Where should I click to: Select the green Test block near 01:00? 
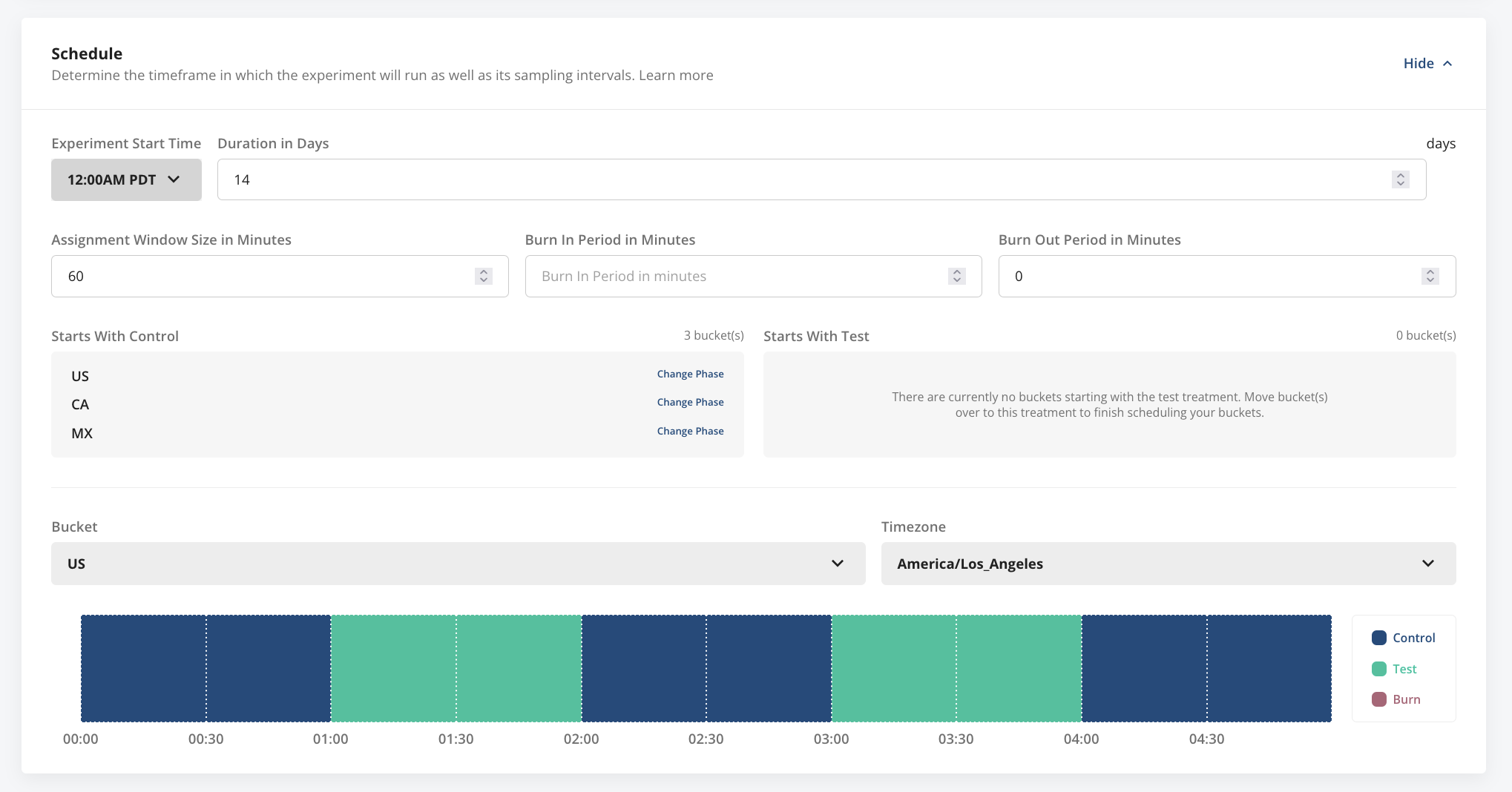tap(393, 667)
